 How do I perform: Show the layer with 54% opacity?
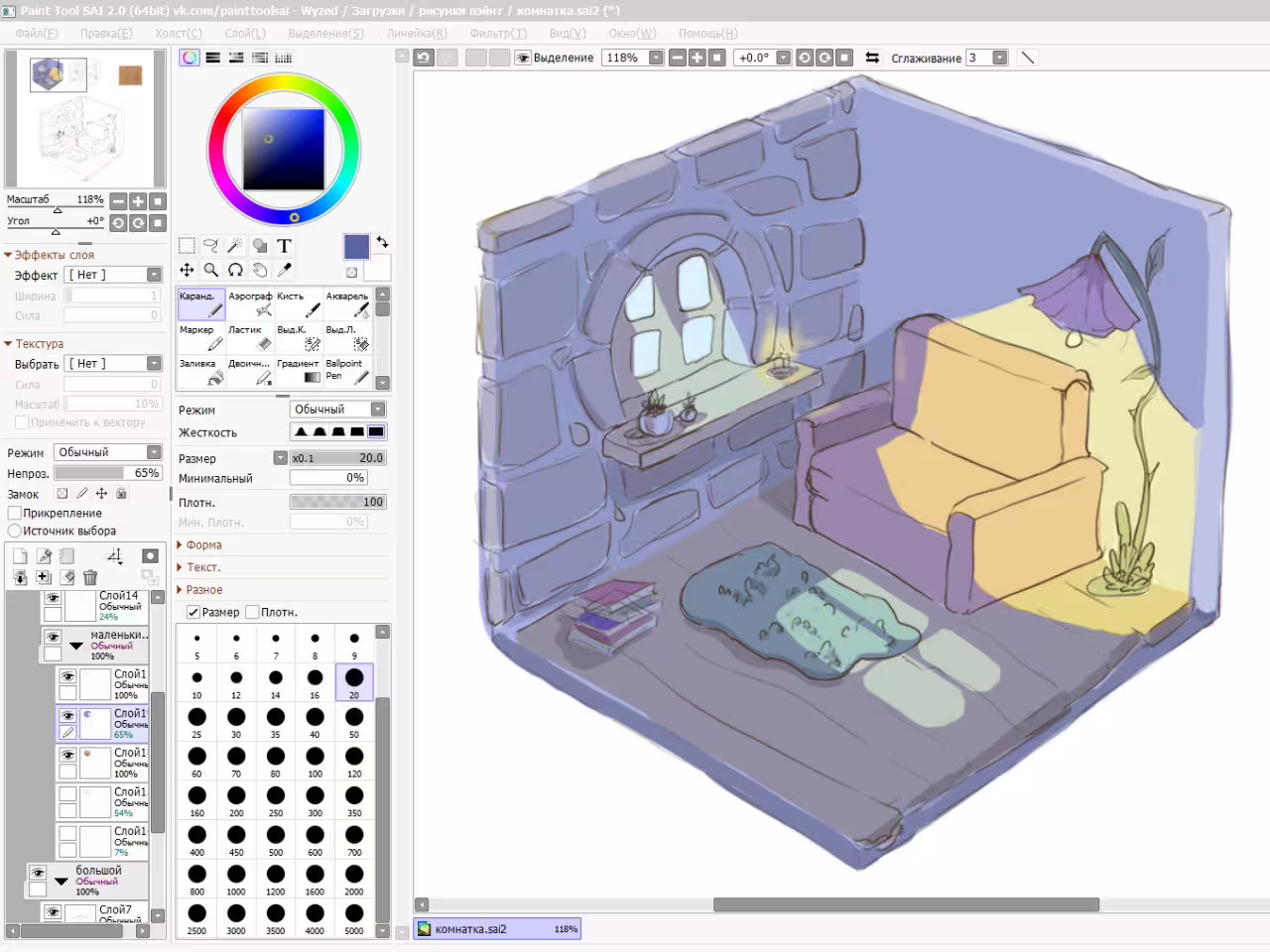point(67,794)
